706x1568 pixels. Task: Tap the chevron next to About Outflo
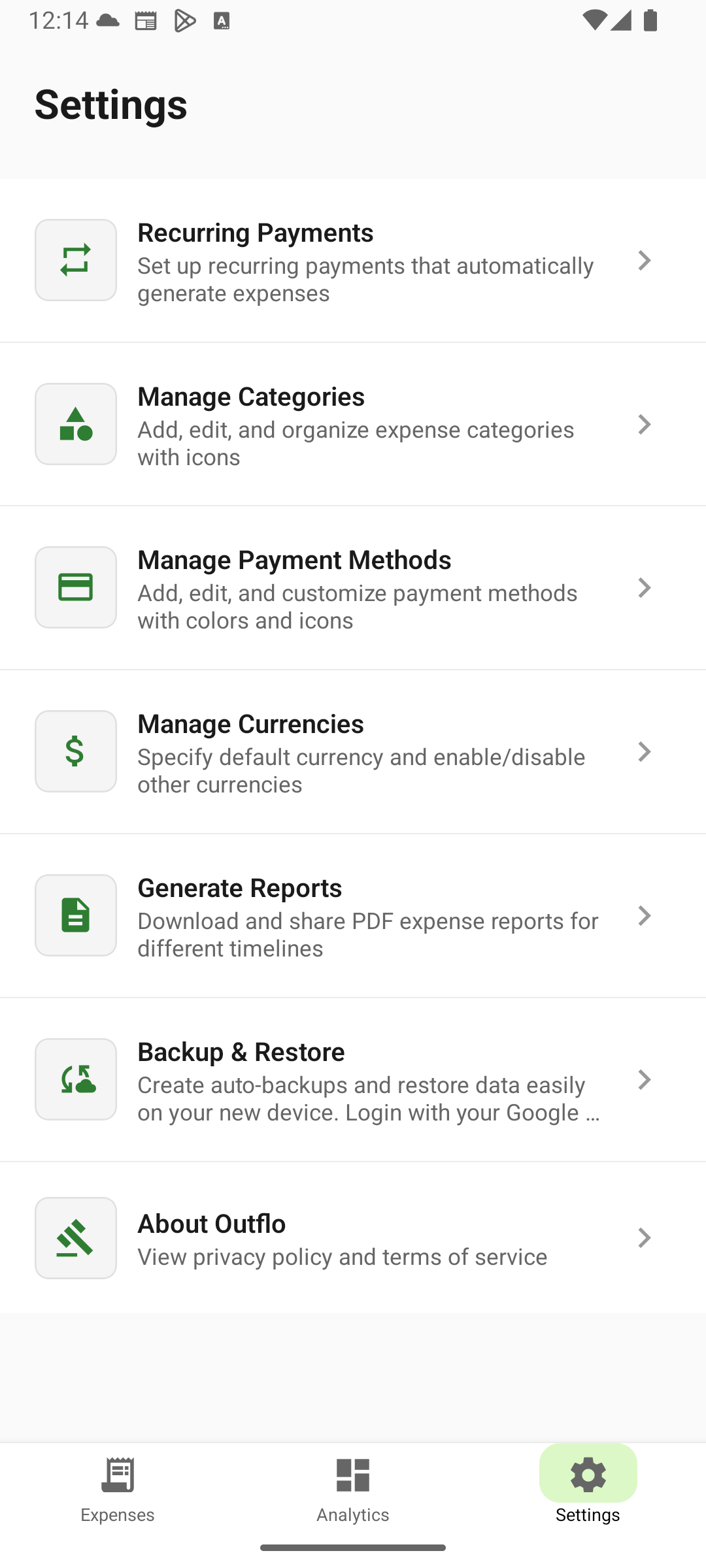point(645,1238)
